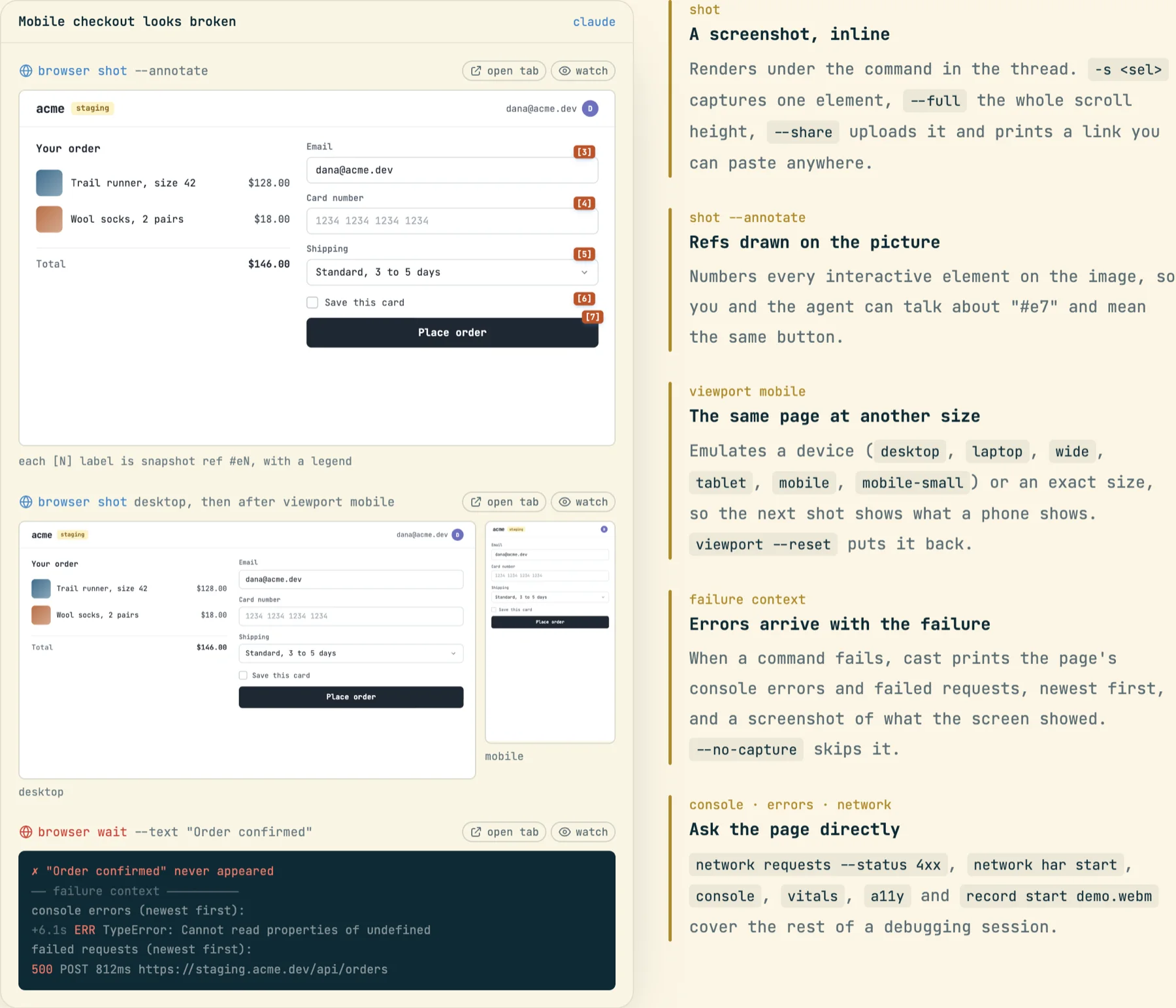
Task: Open Shipping dropdown in annotated screenshot
Action: pyautogui.click(x=452, y=272)
